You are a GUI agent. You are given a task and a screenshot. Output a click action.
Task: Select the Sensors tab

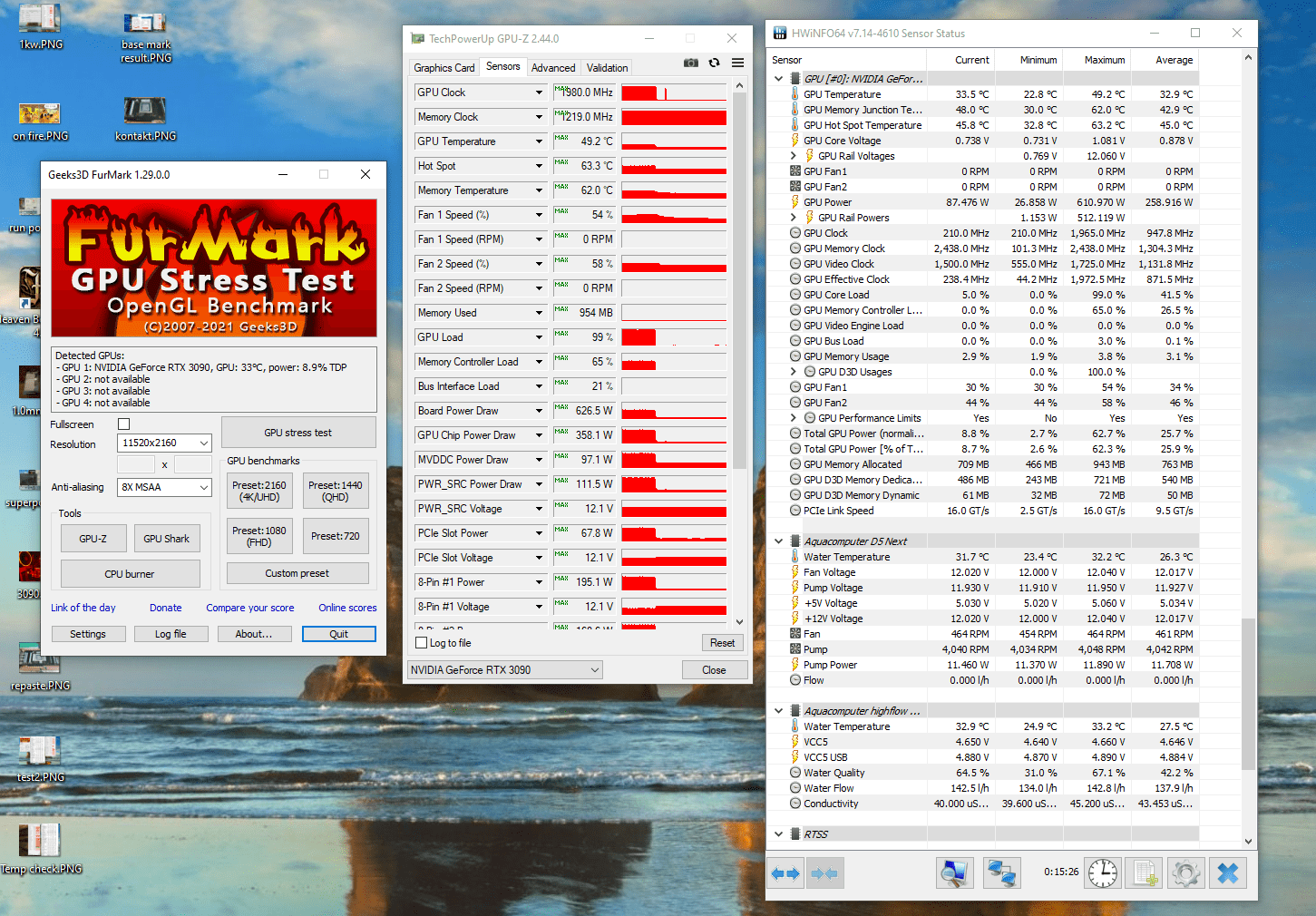point(503,66)
